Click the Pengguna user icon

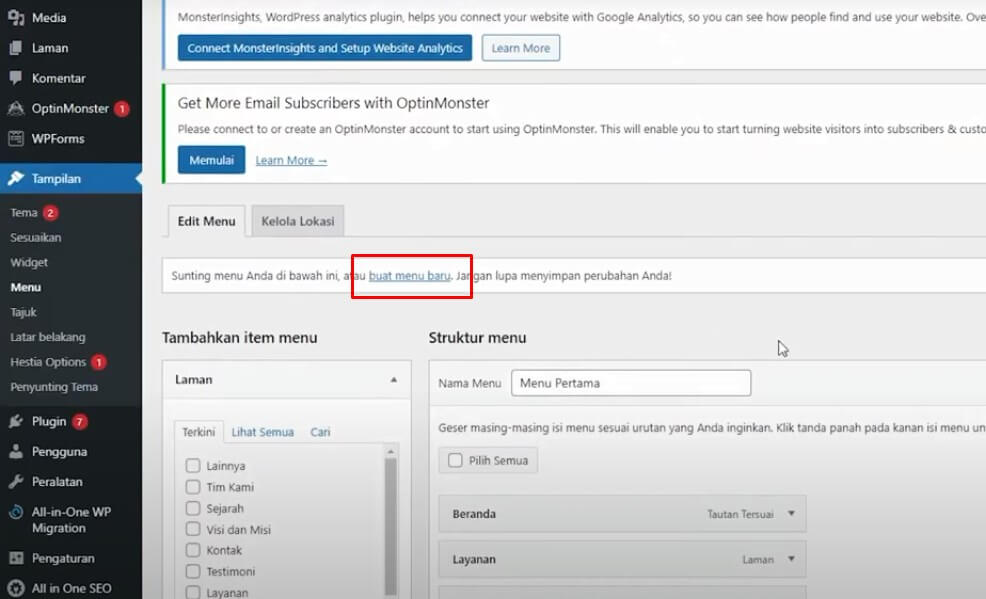click(16, 451)
